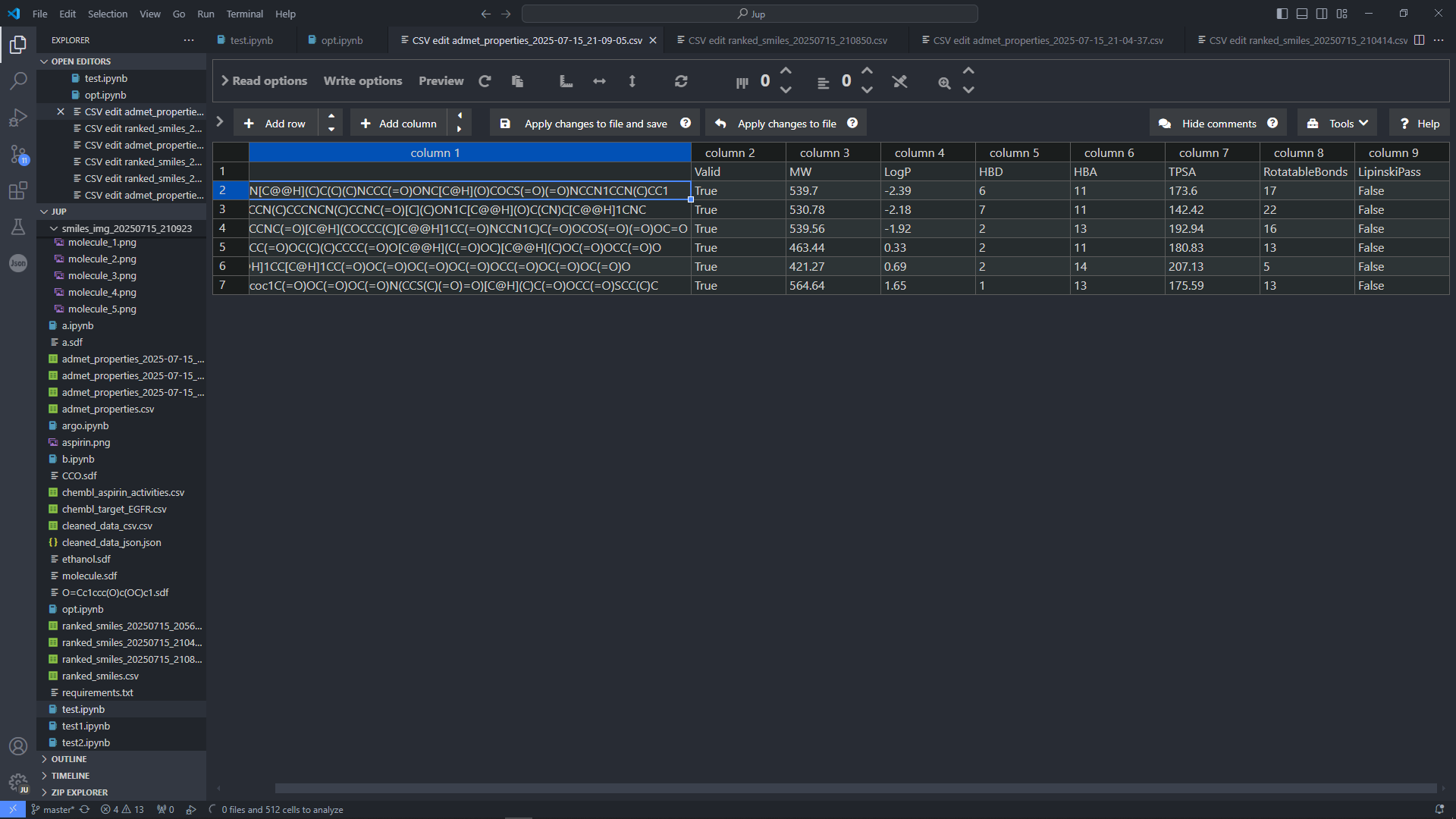Open the Tools dropdown
This screenshot has width=1456, height=819.
click(1338, 124)
